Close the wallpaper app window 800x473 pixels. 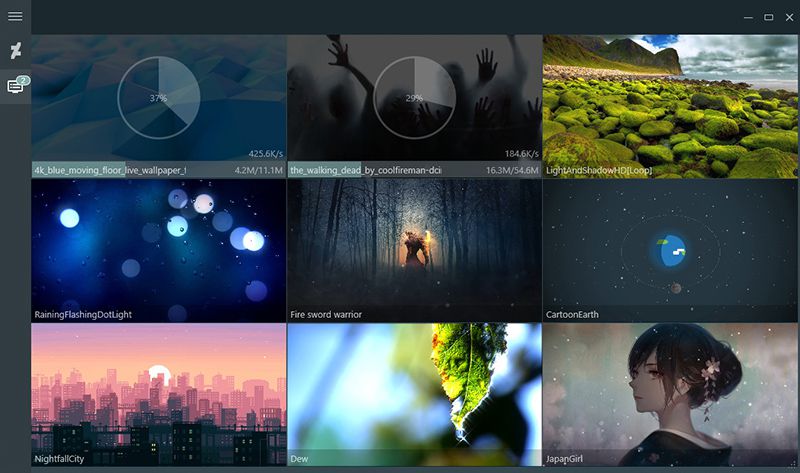tap(789, 17)
